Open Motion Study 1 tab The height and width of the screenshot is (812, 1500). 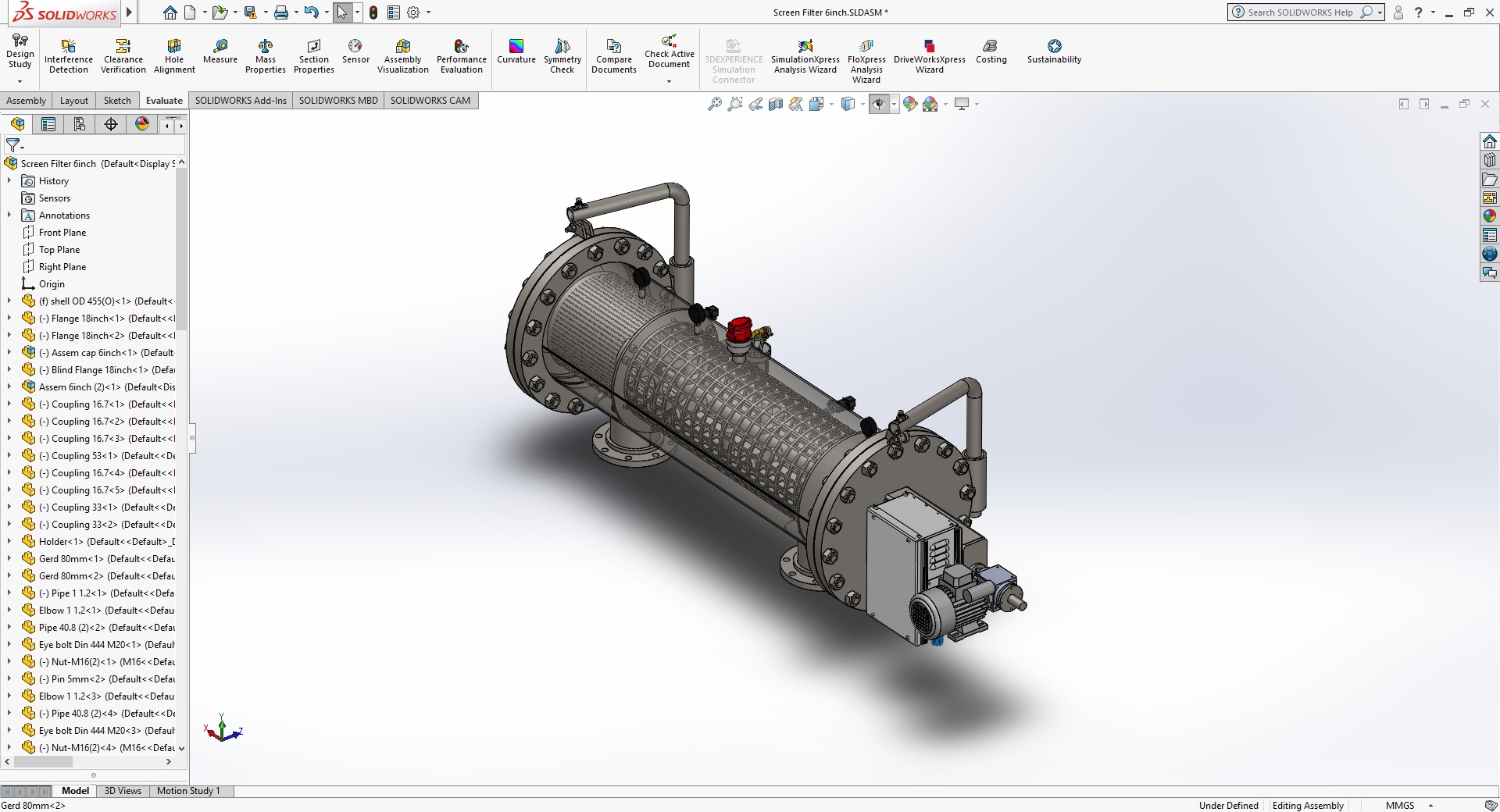[x=188, y=791]
